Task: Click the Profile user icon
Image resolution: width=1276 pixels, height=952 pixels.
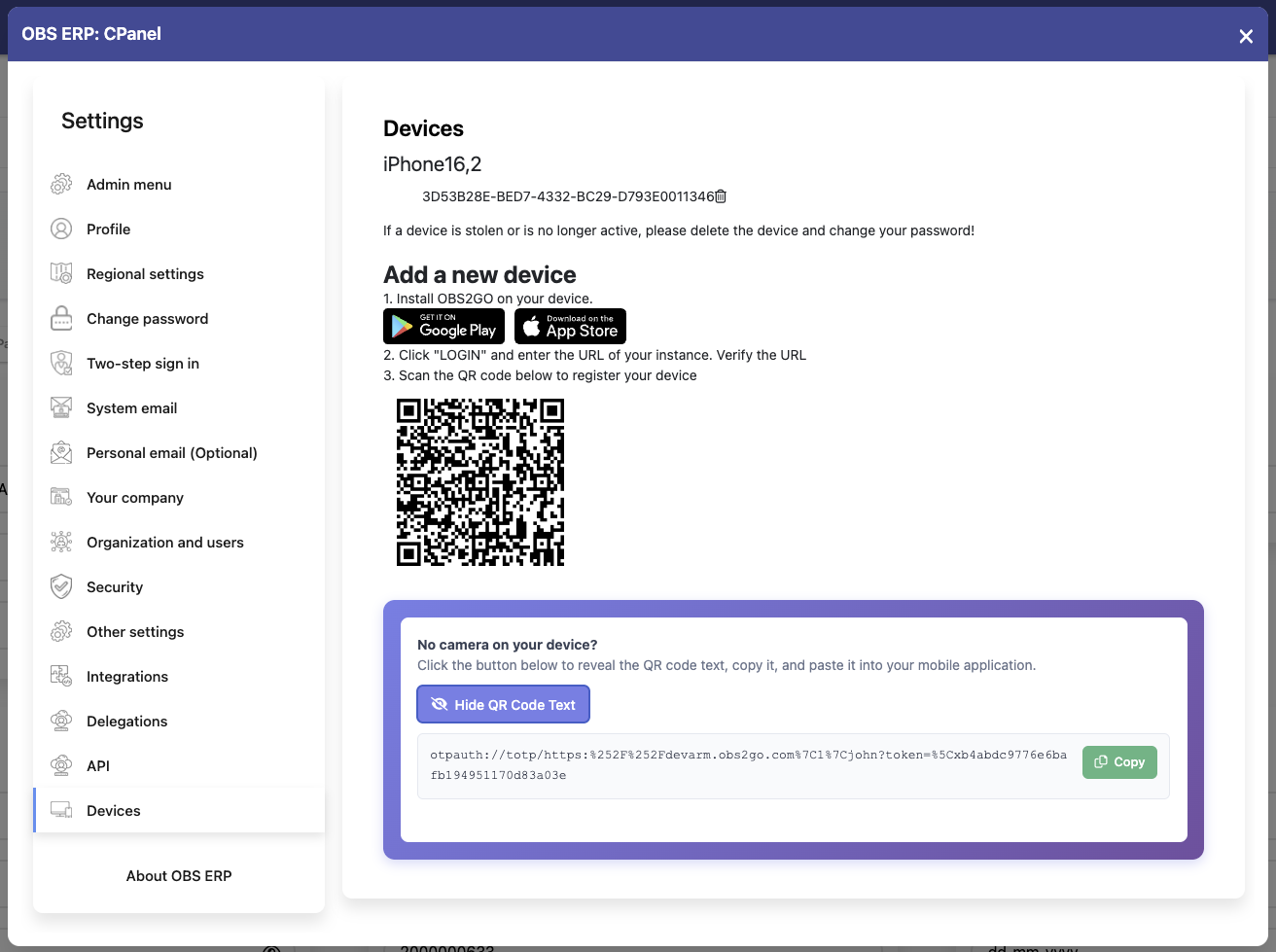Action: 61,229
